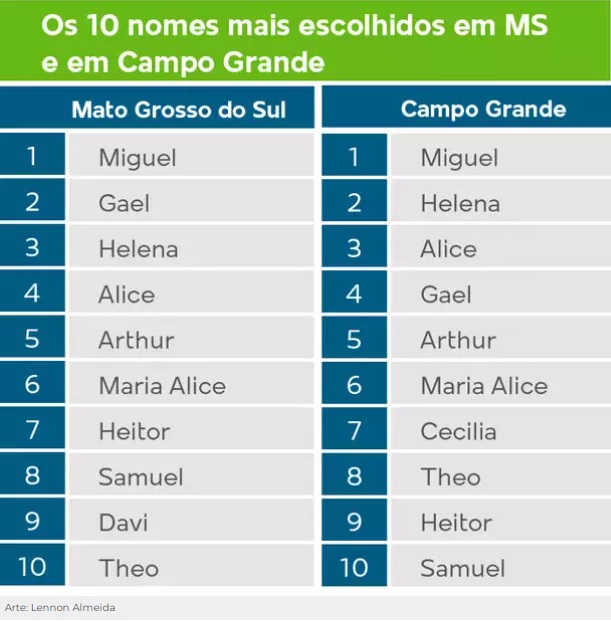Click the "Arte: Lennon Almeida" credit text

tap(60, 607)
